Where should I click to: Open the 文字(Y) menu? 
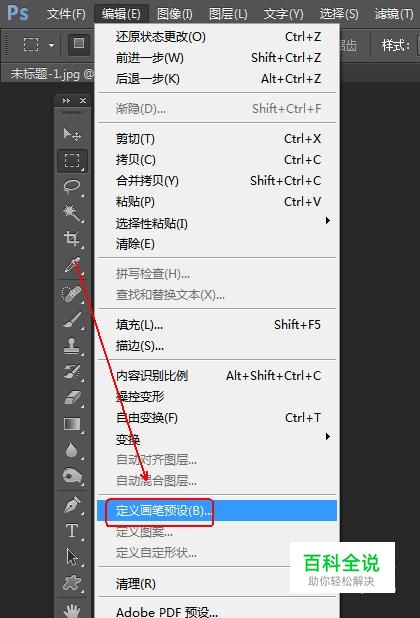pos(283,14)
